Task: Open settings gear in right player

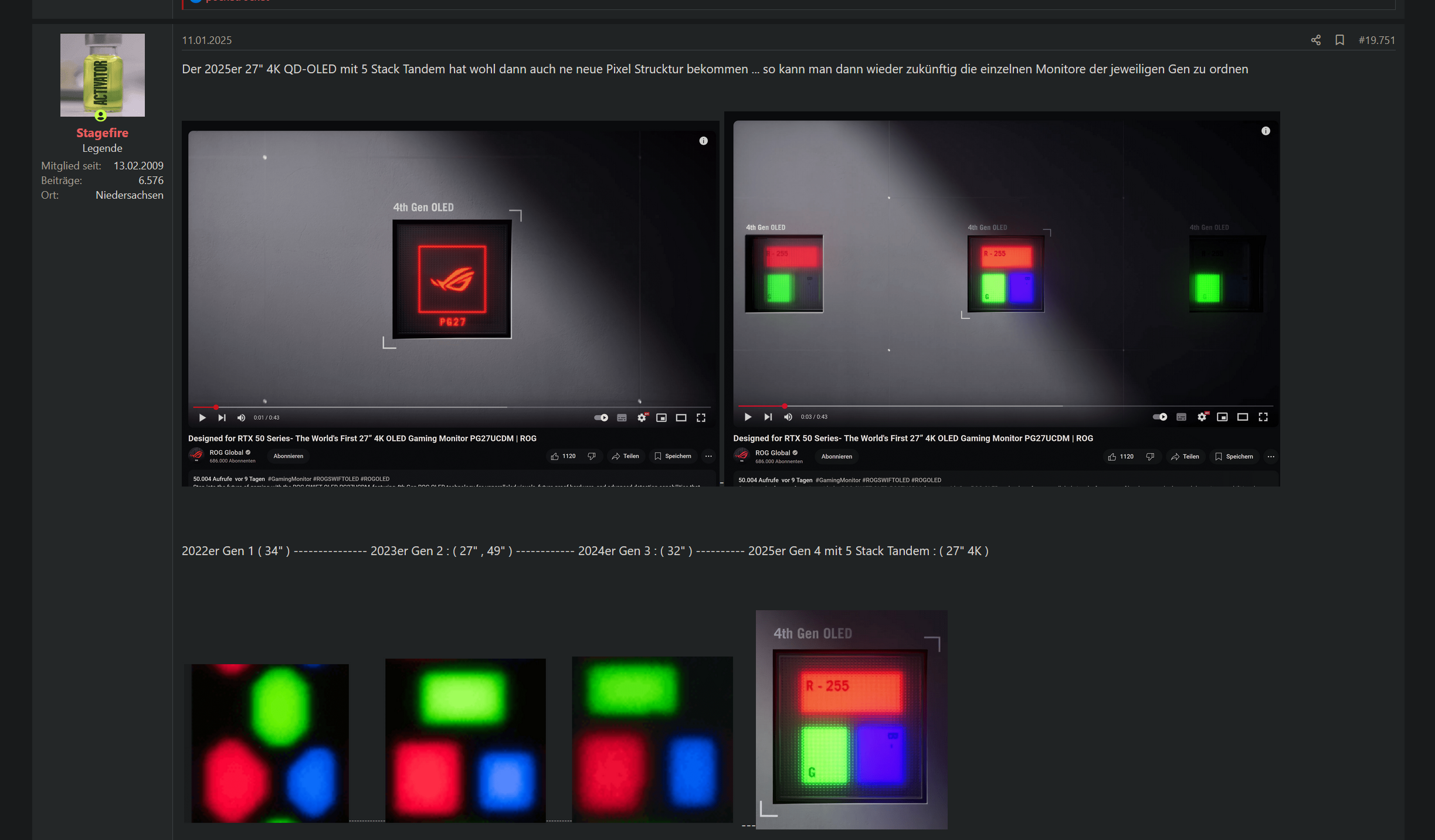Action: tap(1202, 417)
